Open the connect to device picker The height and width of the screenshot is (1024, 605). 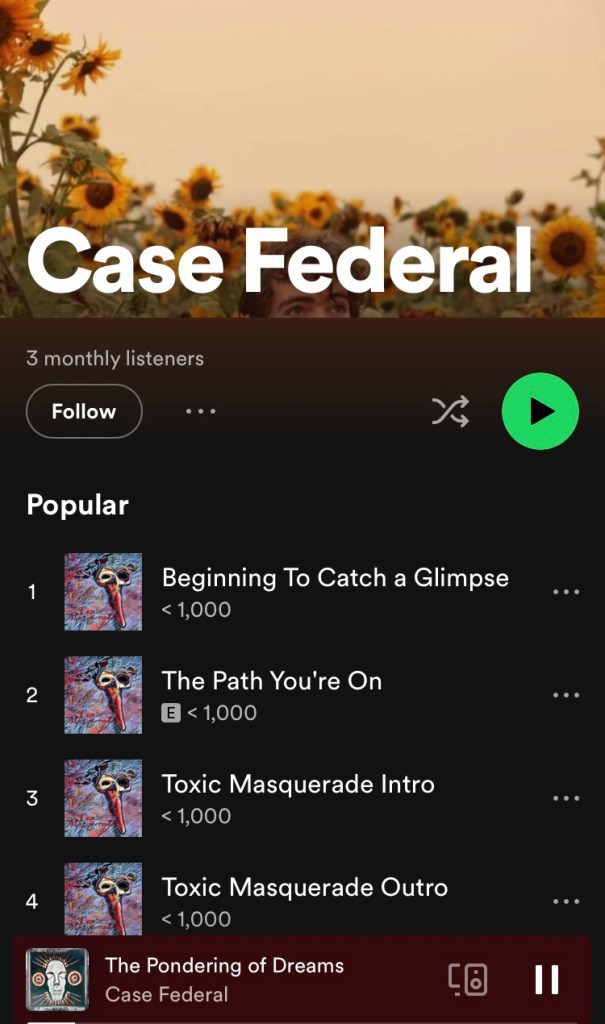click(x=468, y=980)
